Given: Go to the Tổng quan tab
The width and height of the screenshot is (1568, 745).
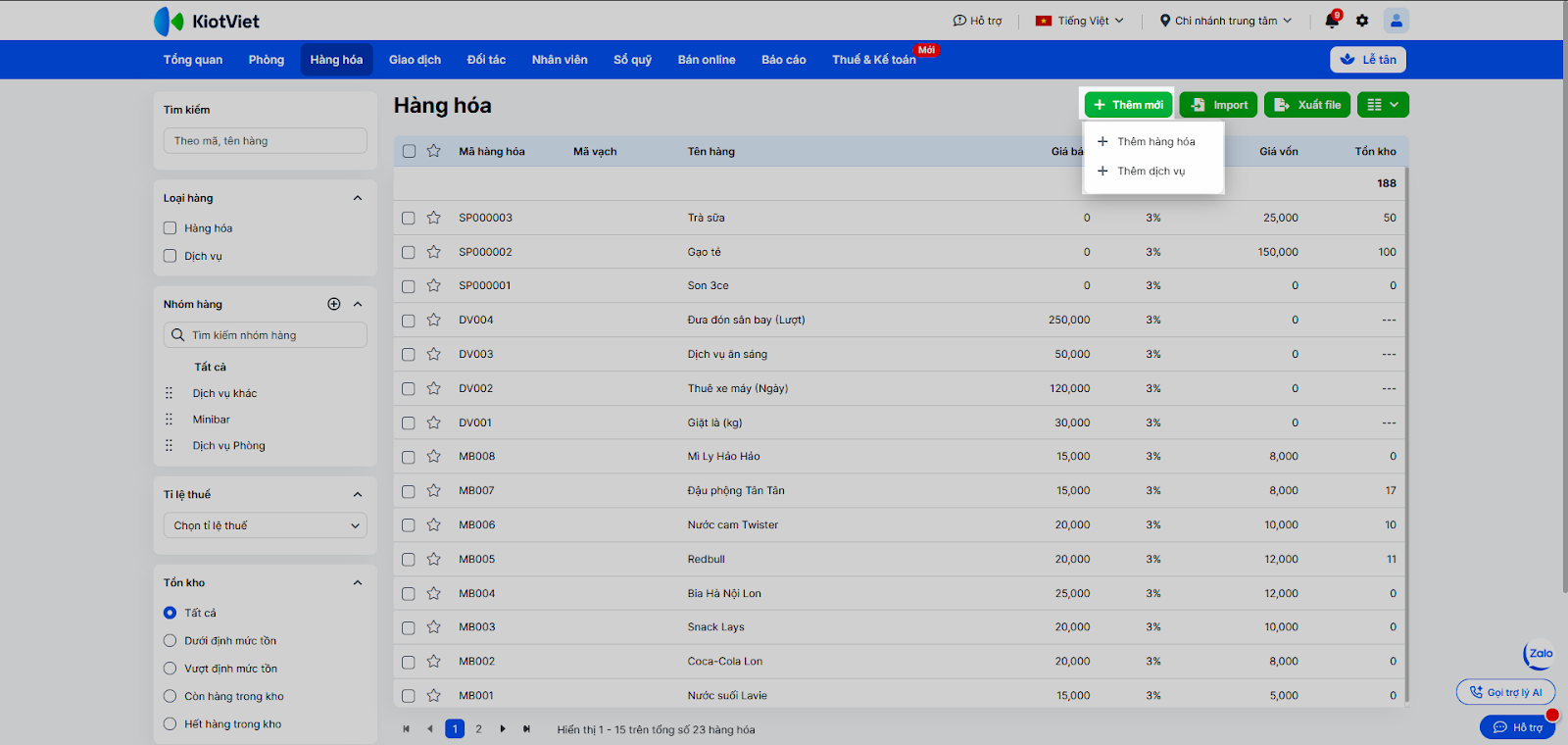Looking at the screenshot, I should [193, 60].
